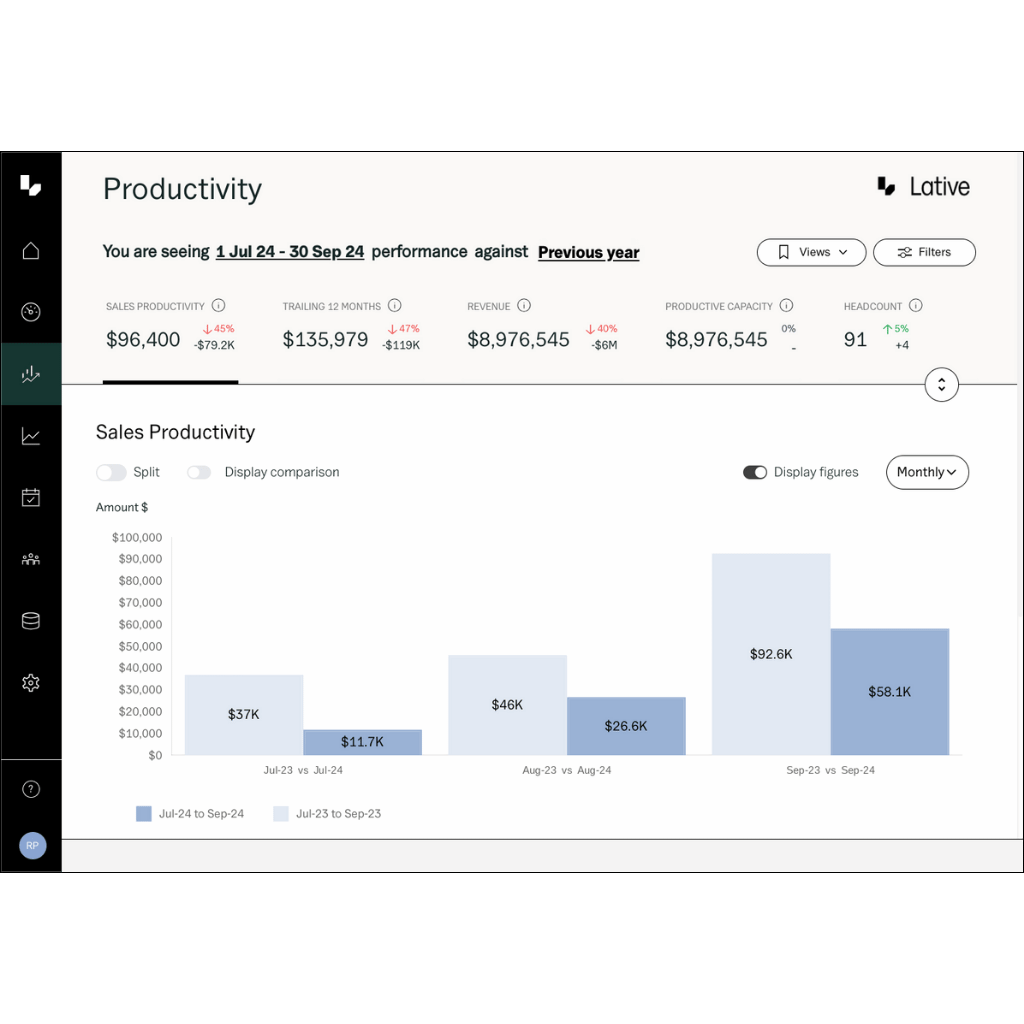Click the Sales Productivity info icon
Viewport: 1024px width, 1024px height.
pos(219,306)
